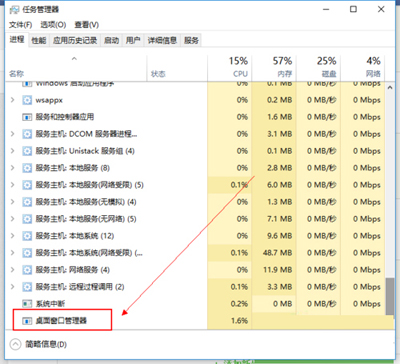
Task: Click the 9.6 MB memory cell
Action: tap(274, 236)
